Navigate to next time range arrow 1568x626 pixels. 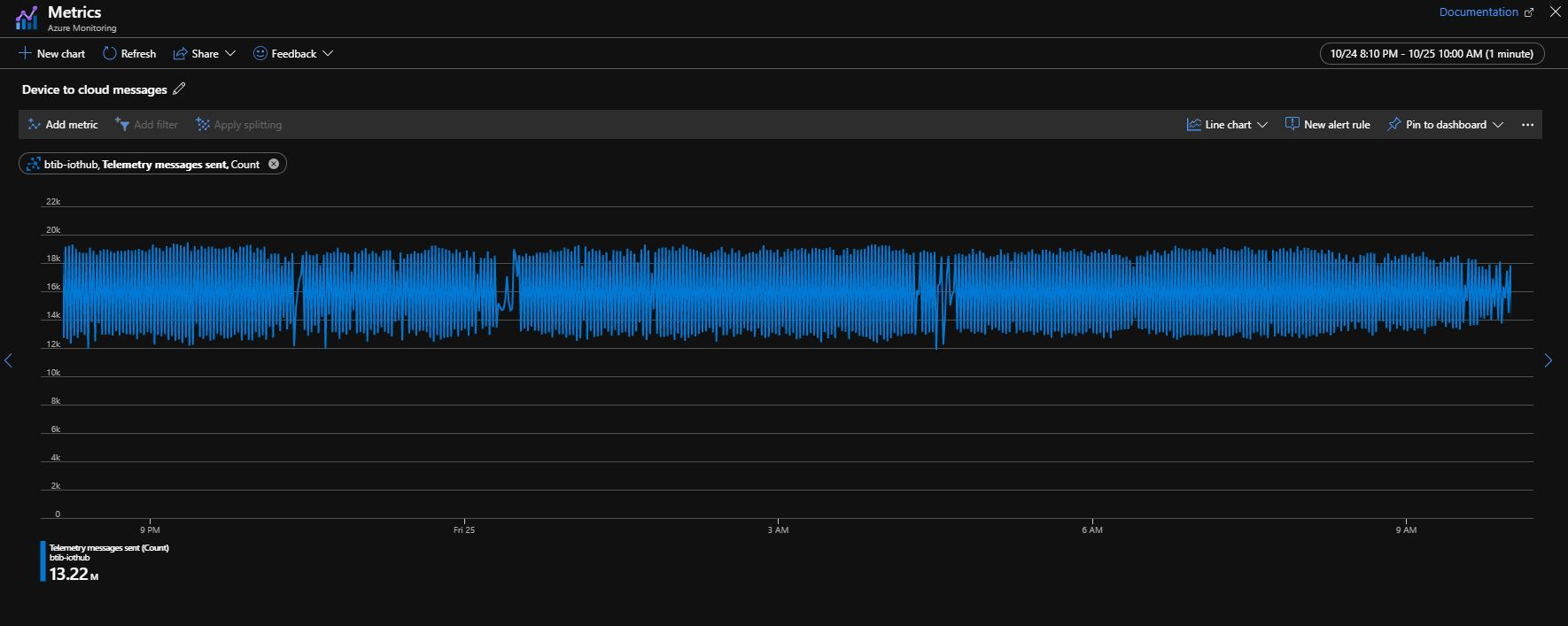[1548, 360]
